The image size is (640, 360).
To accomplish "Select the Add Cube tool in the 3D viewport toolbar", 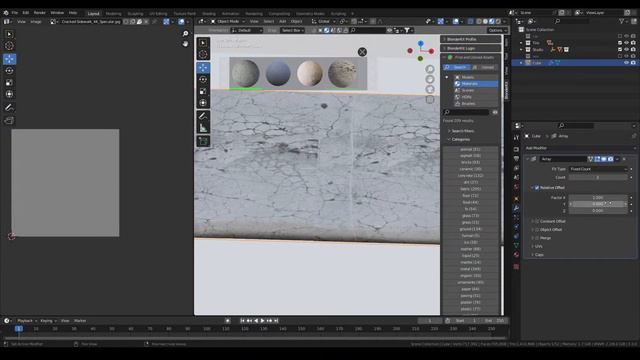I will coord(203,141).
